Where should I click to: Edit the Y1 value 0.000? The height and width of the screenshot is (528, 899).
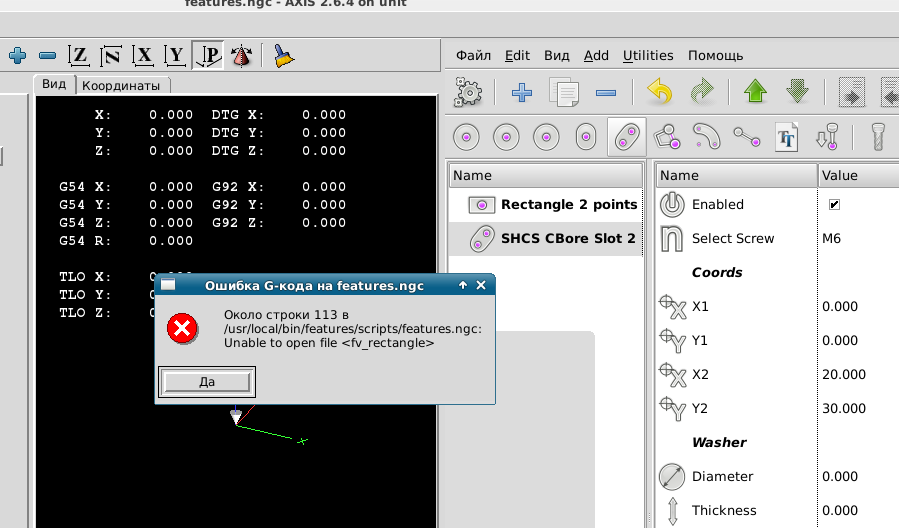840,341
